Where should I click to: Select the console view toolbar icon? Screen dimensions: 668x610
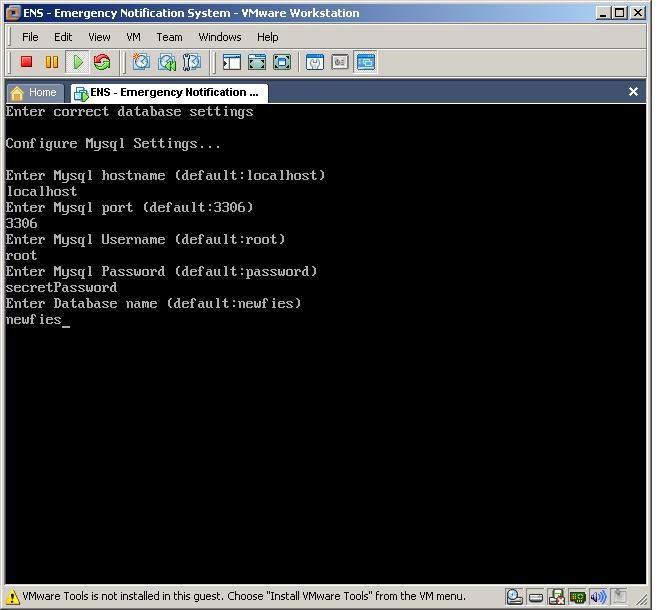366,62
